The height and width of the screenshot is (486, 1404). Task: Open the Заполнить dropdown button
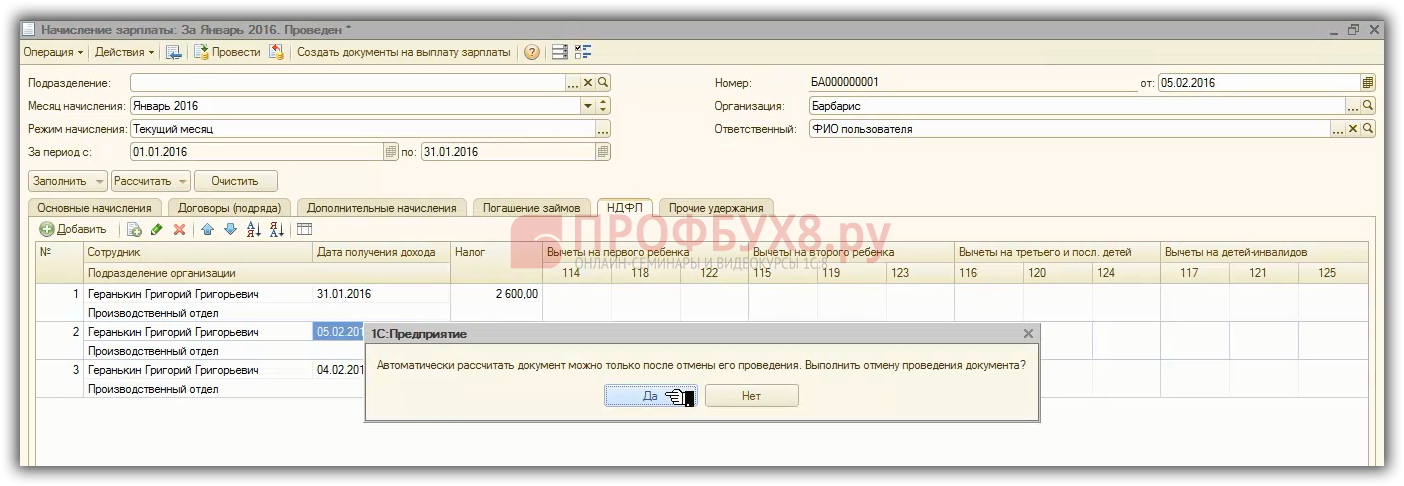(68, 181)
